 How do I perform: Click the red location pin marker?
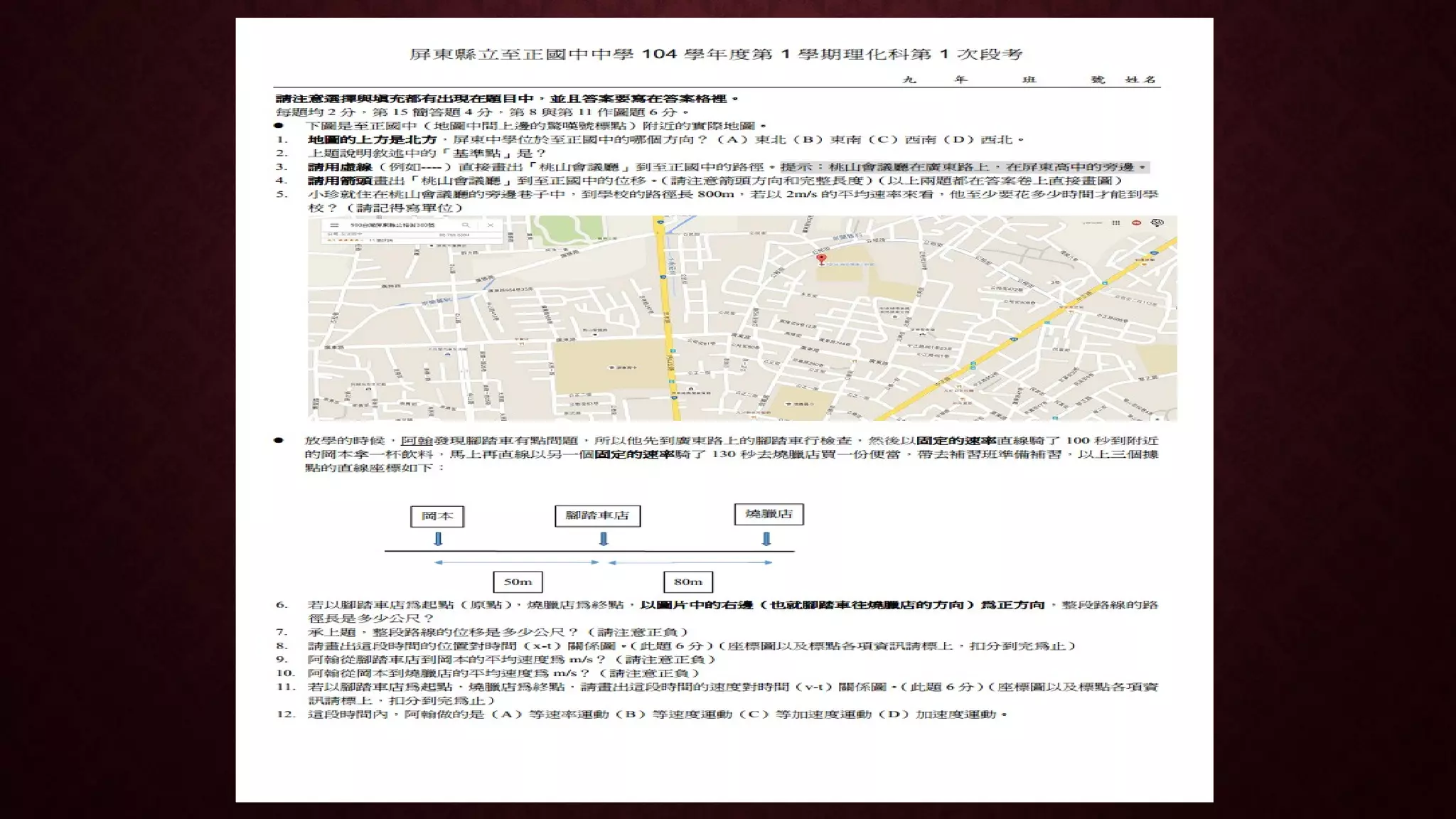click(821, 259)
